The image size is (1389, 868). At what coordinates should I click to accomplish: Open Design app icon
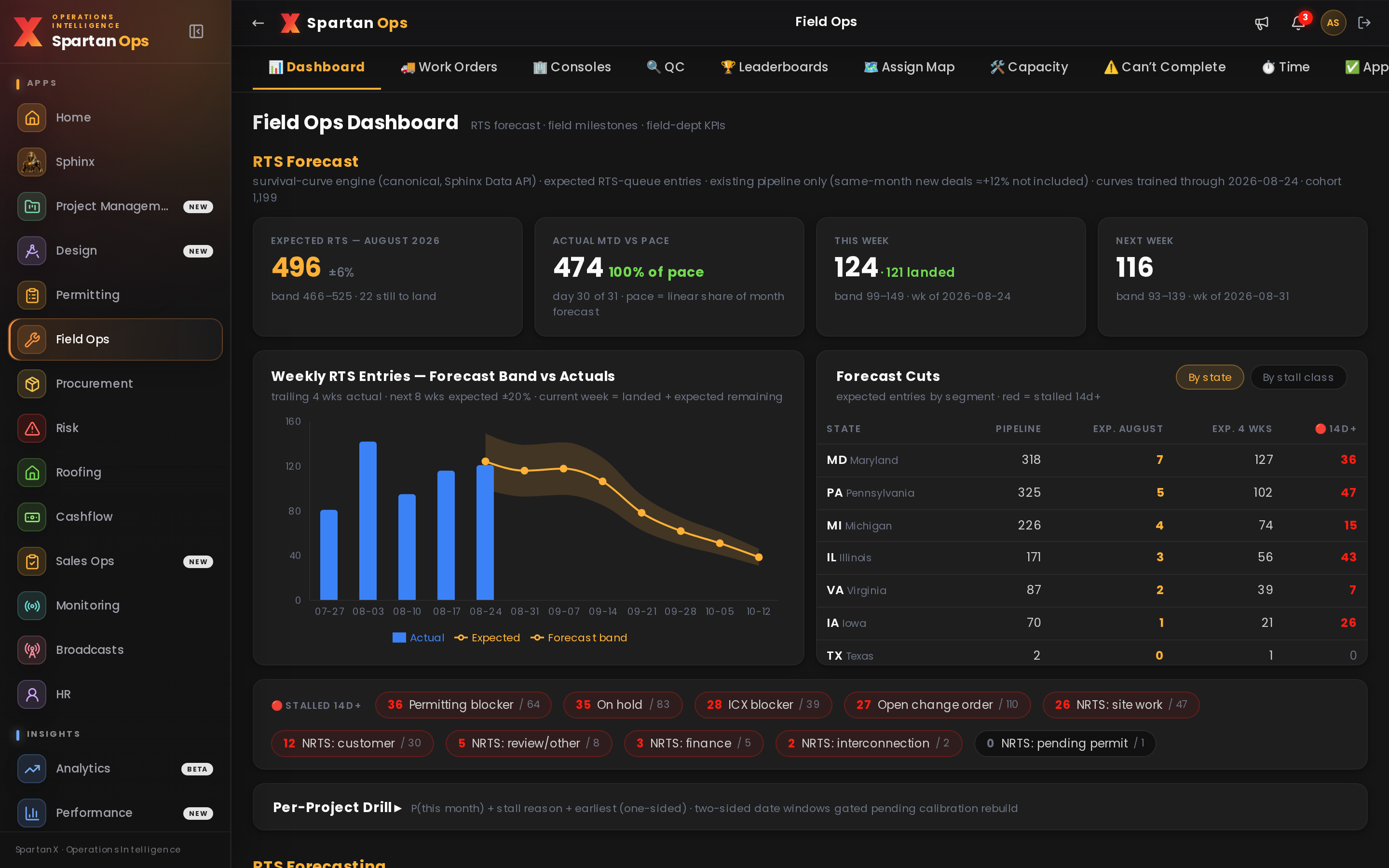coord(32,251)
